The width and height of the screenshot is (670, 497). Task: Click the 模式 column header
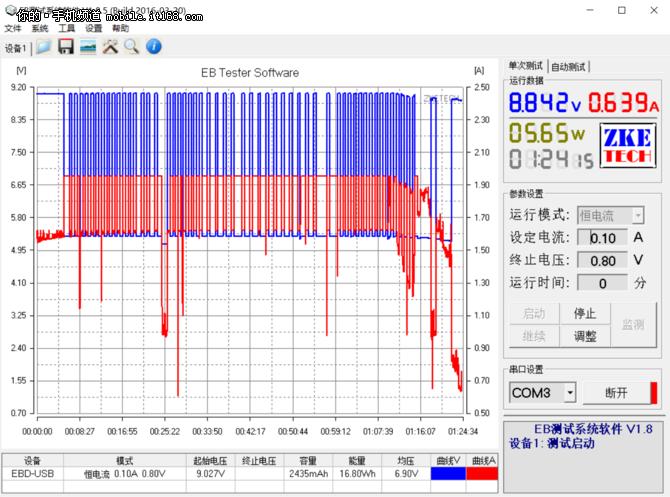[x=125, y=461]
